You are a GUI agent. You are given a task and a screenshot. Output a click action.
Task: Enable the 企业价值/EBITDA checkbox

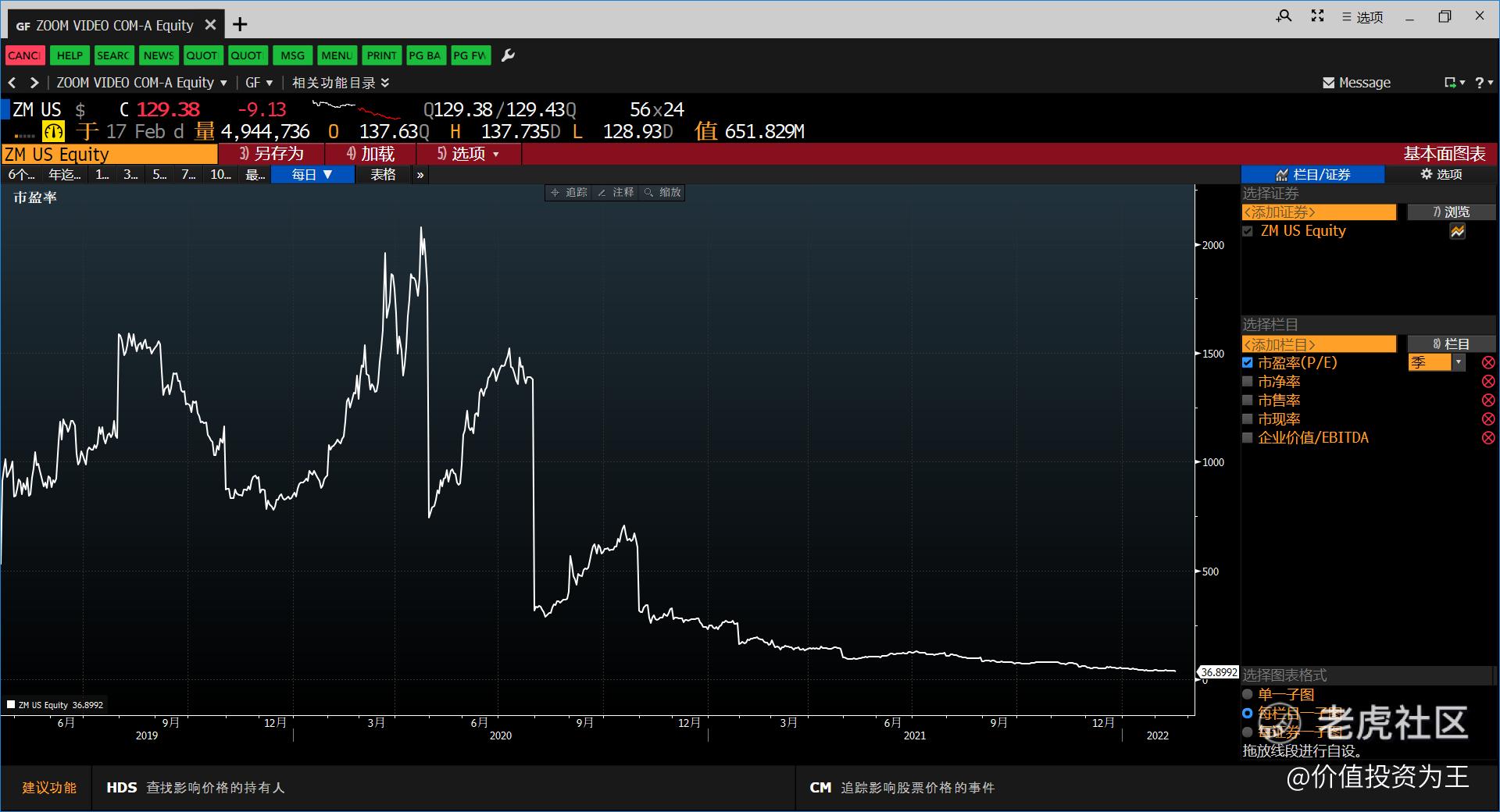tap(1248, 438)
